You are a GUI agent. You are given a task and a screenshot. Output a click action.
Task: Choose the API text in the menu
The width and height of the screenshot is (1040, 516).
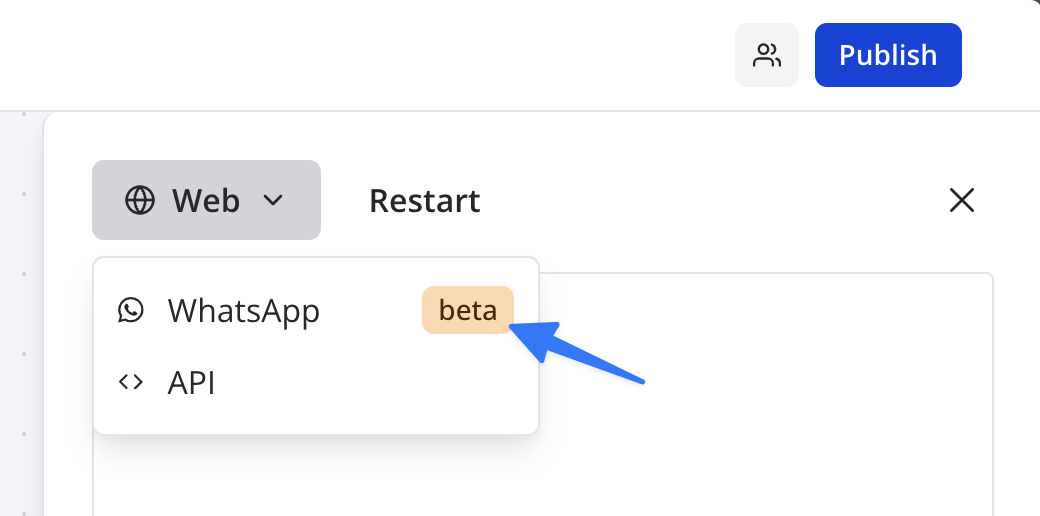[192, 382]
